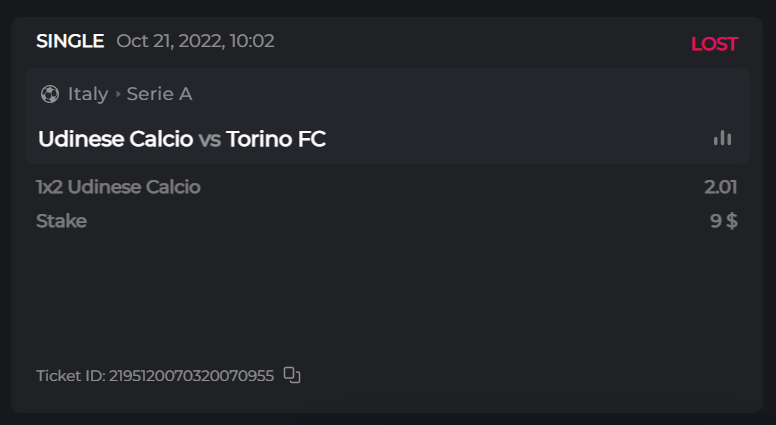
Task: Click the 2.01 odds value
Action: (720, 187)
